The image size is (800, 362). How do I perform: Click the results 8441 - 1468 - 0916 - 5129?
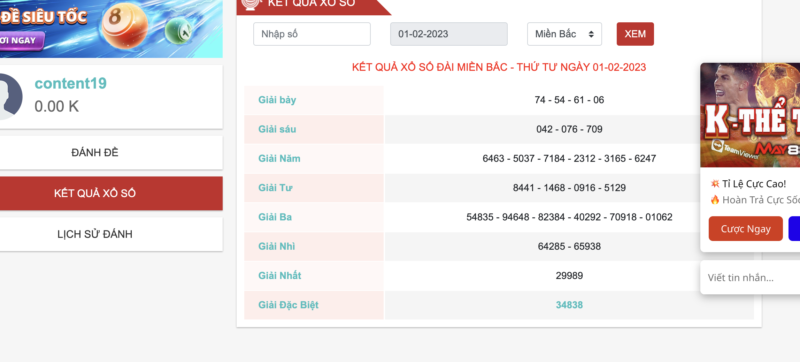[569, 188]
